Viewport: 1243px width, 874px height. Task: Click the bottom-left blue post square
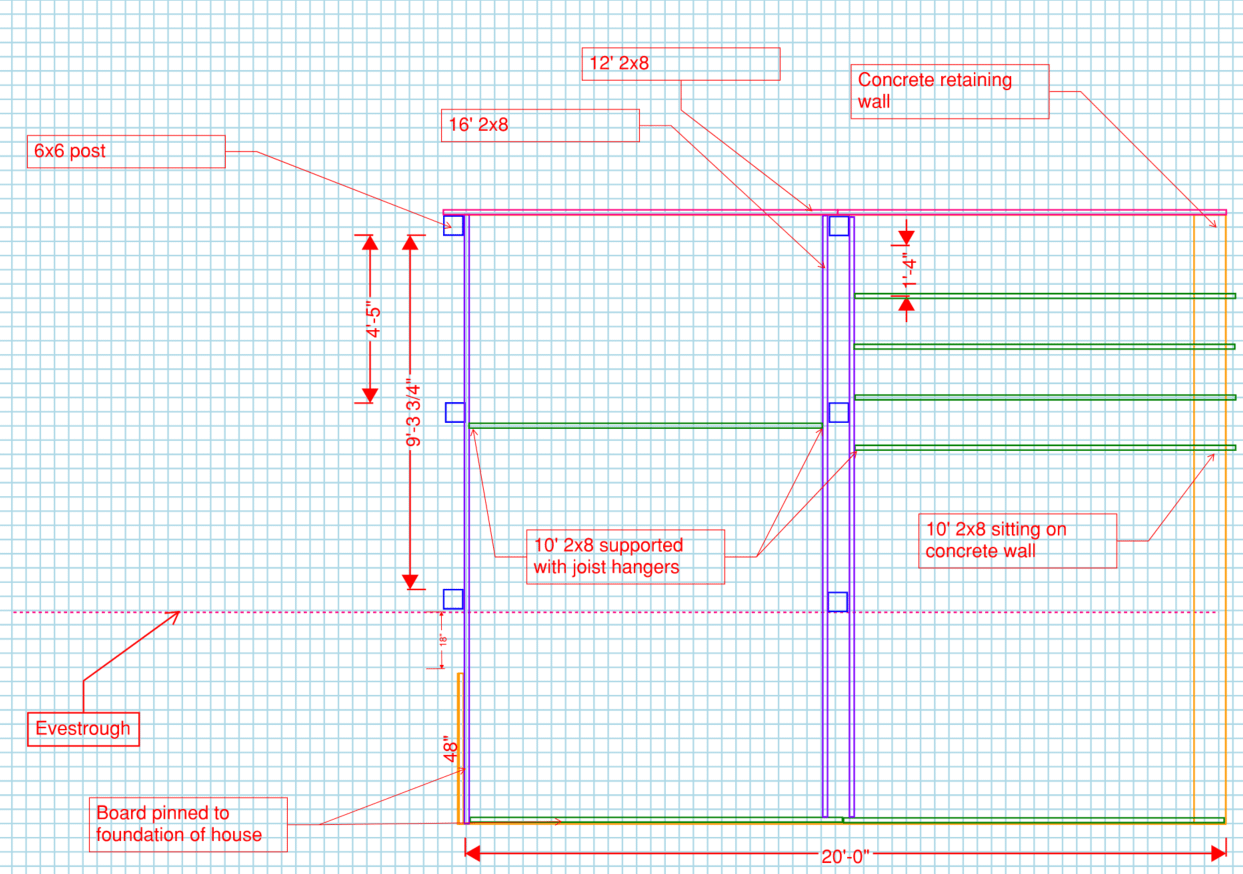pyautogui.click(x=454, y=599)
